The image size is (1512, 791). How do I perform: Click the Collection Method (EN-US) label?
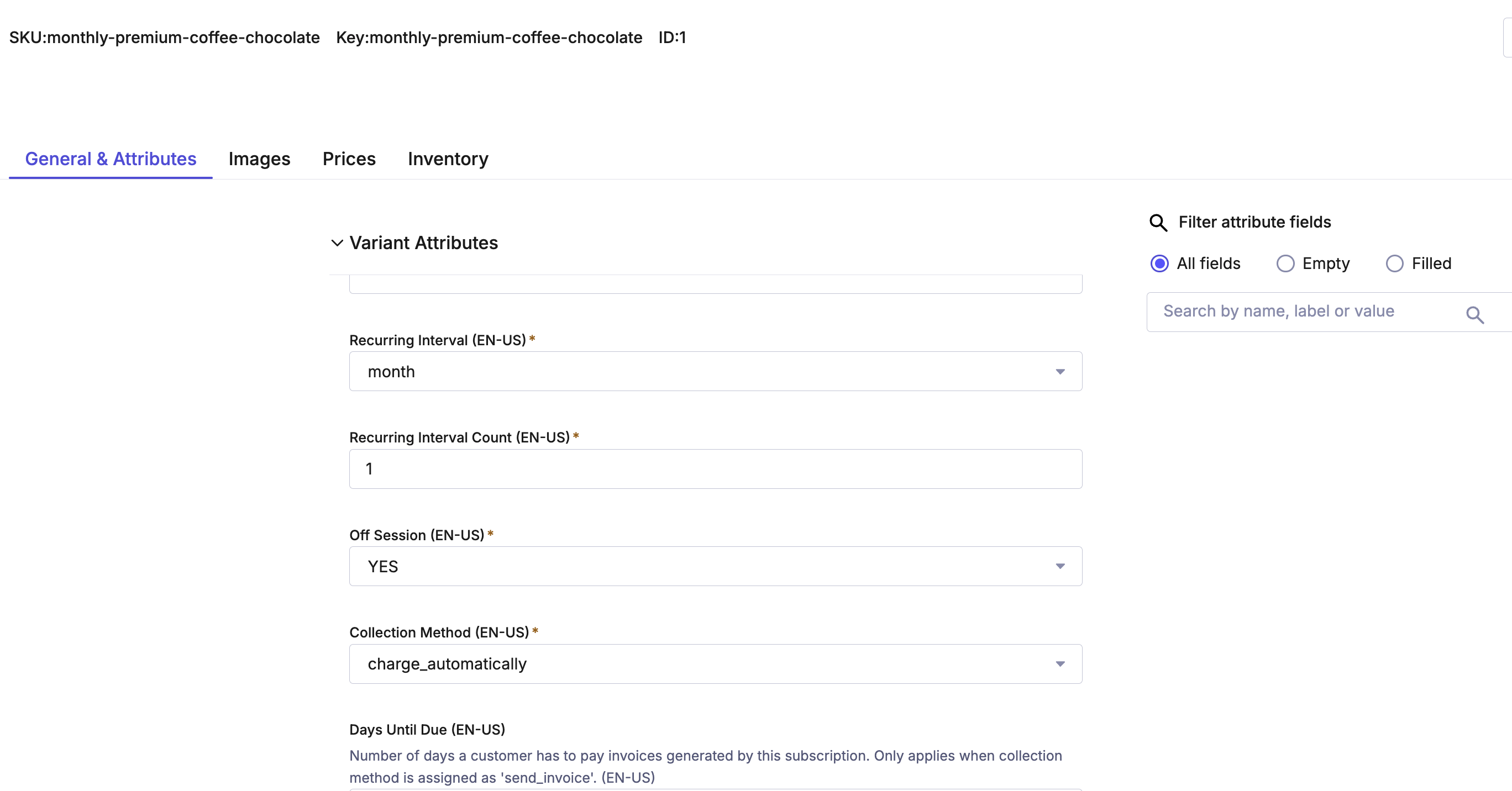(439, 632)
